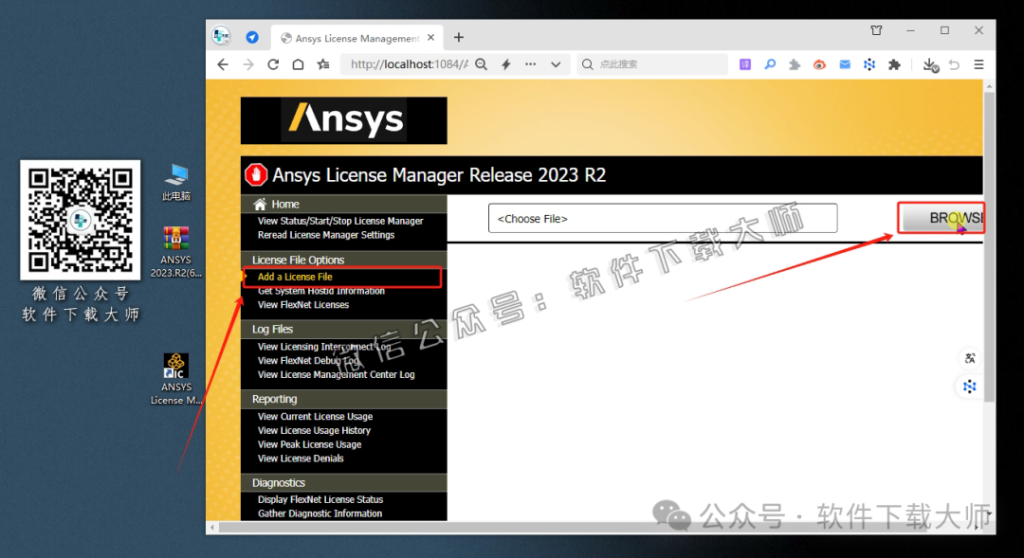Click the browser profile avatar icon

[x=221, y=36]
